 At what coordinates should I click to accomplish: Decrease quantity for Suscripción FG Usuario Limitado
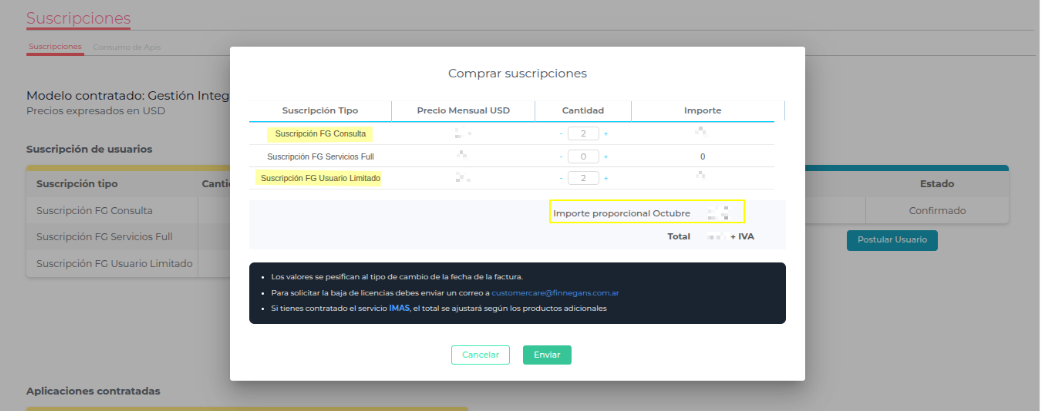[x=561, y=179]
